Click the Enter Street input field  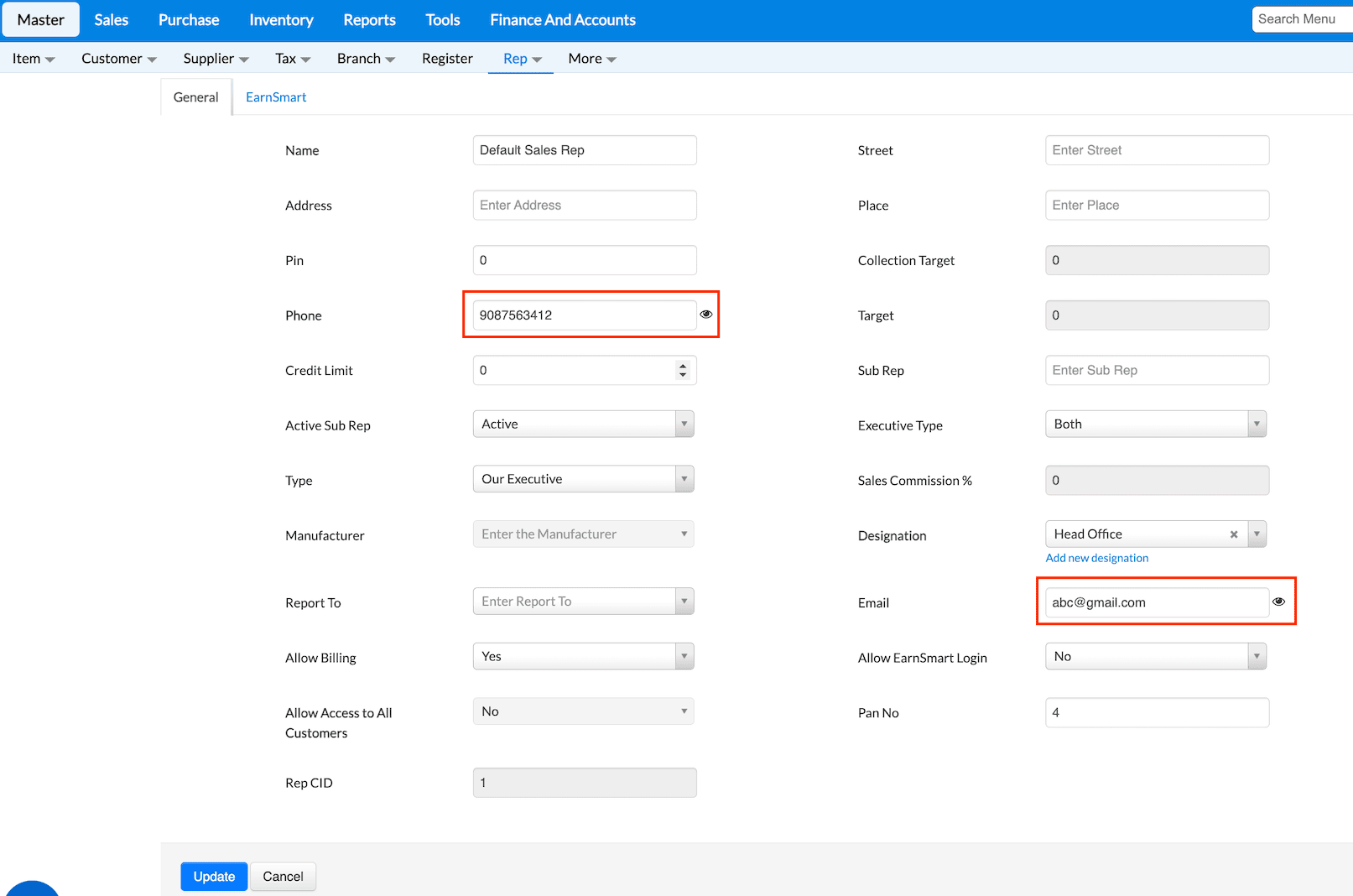coord(1156,150)
